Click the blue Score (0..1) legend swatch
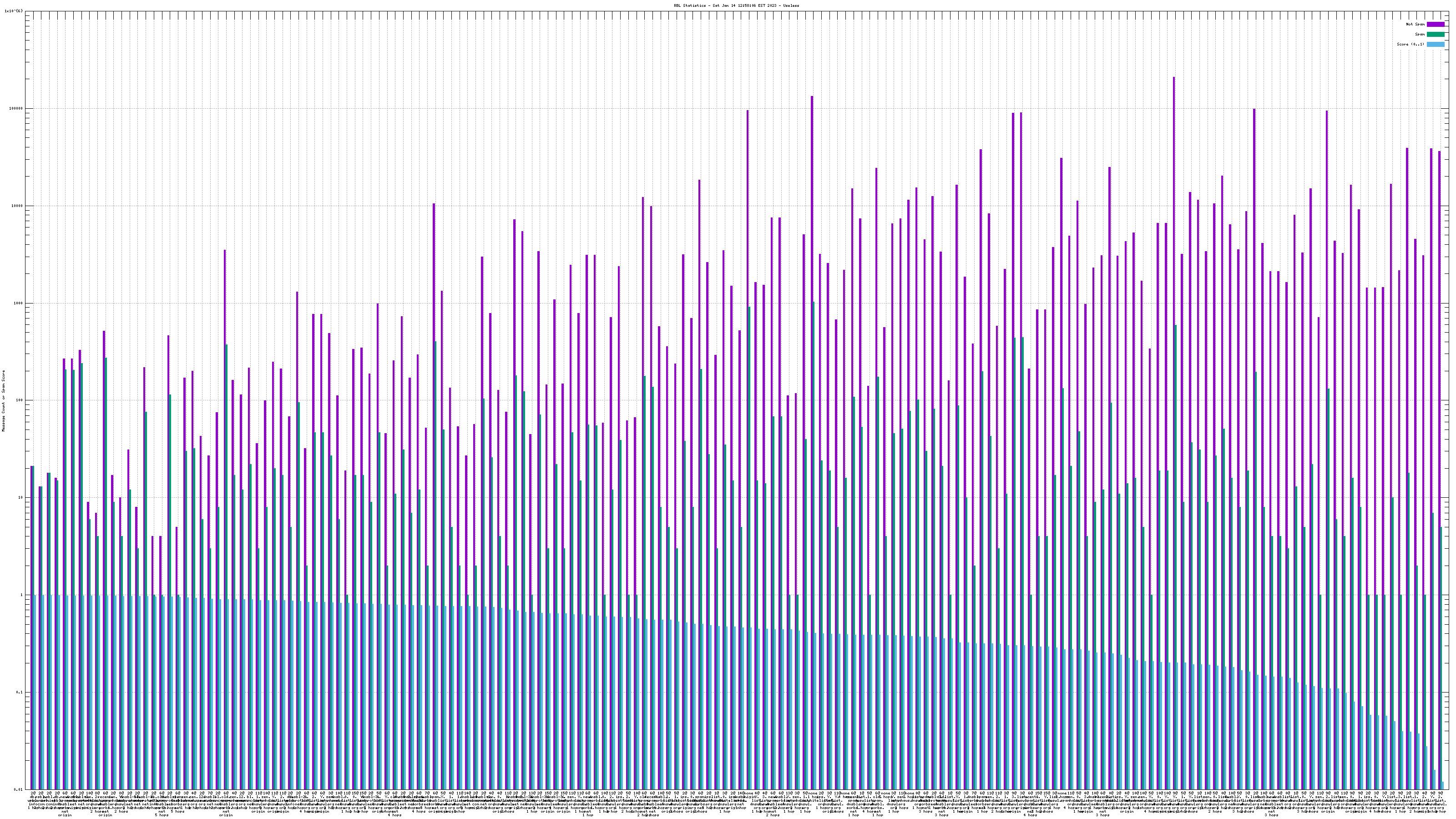Screen dimensions: 1456x819 (x=1436, y=44)
